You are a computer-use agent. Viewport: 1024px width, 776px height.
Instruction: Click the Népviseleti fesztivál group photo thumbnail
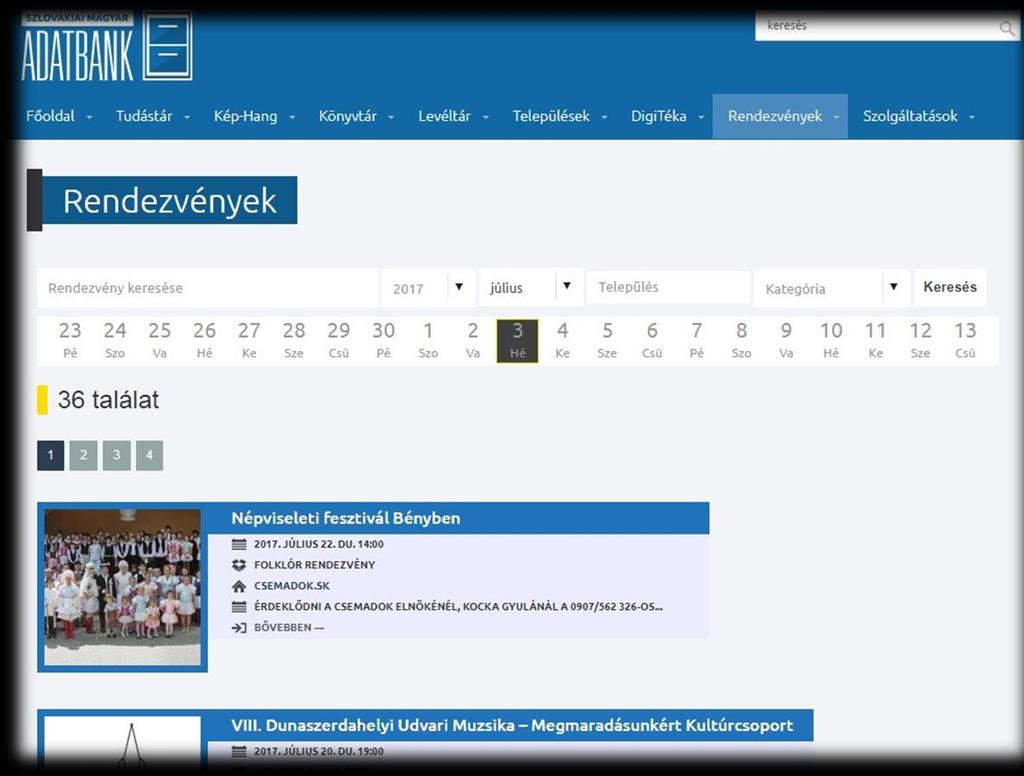tap(123, 587)
